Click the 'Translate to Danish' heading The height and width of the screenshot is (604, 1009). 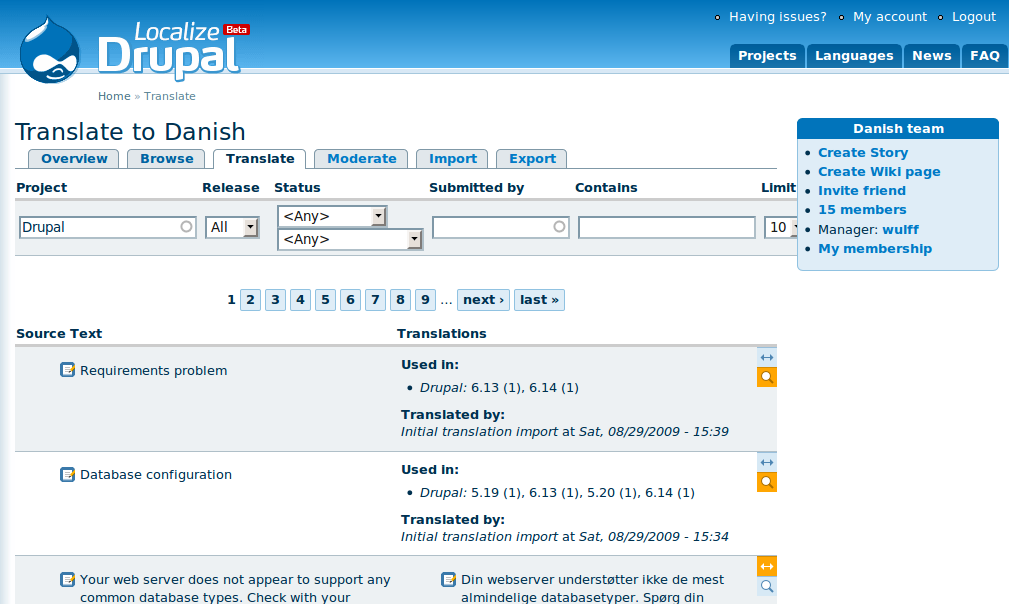tap(130, 132)
